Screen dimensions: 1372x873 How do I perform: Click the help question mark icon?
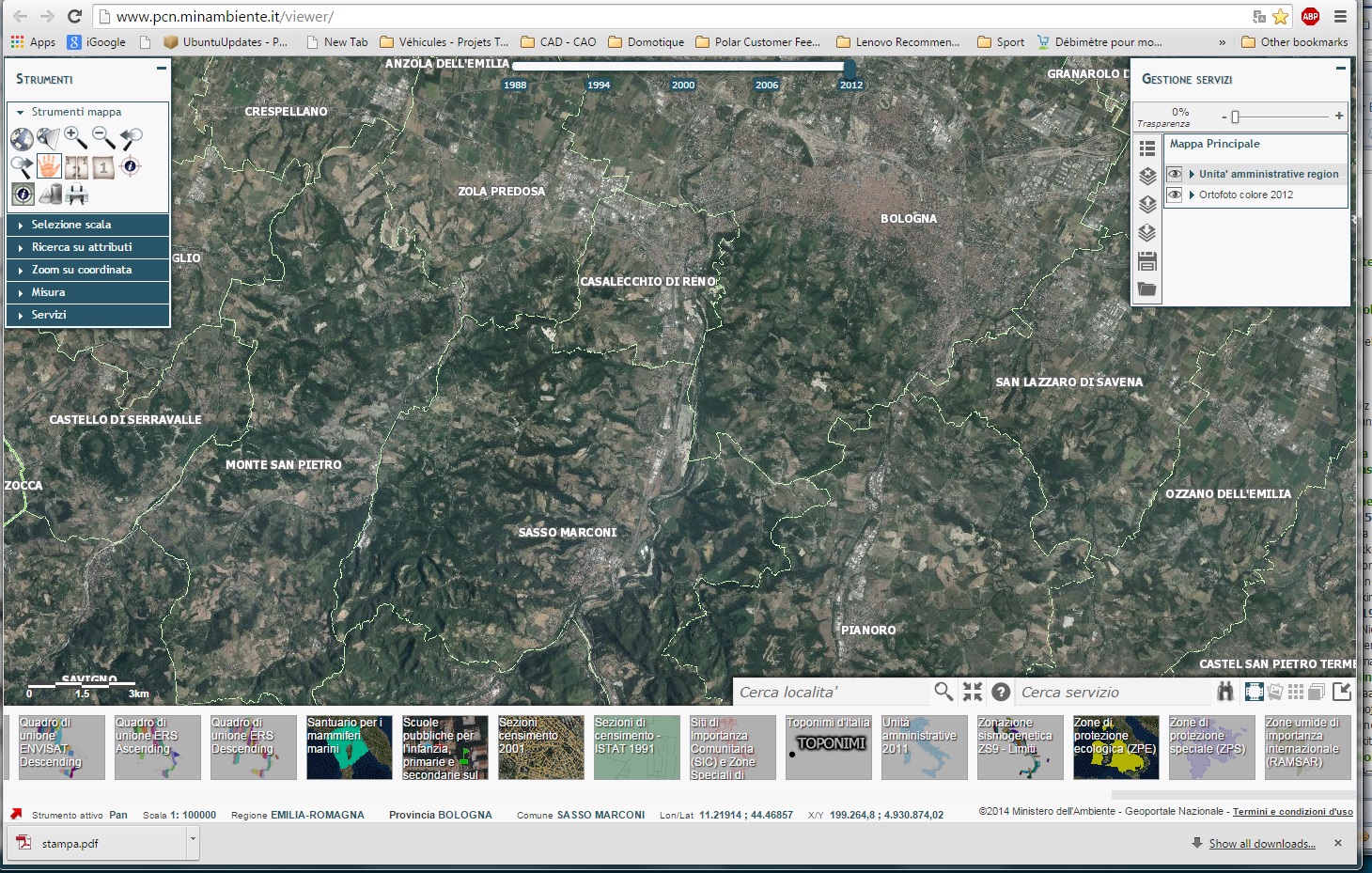pyautogui.click(x=1002, y=692)
